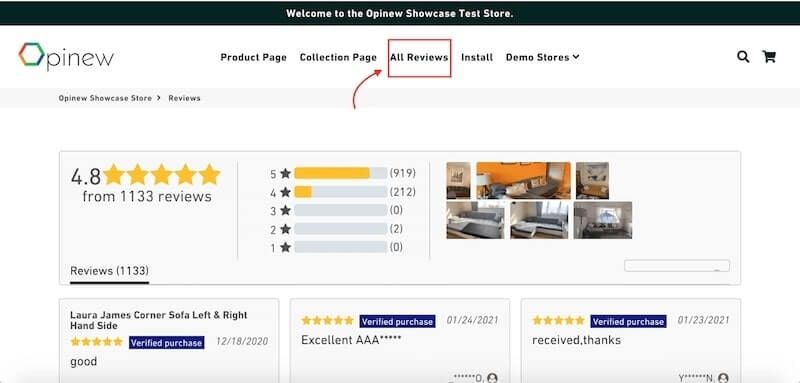This screenshot has width=800, height=383.
Task: Go to Collection Page
Action: tap(338, 58)
